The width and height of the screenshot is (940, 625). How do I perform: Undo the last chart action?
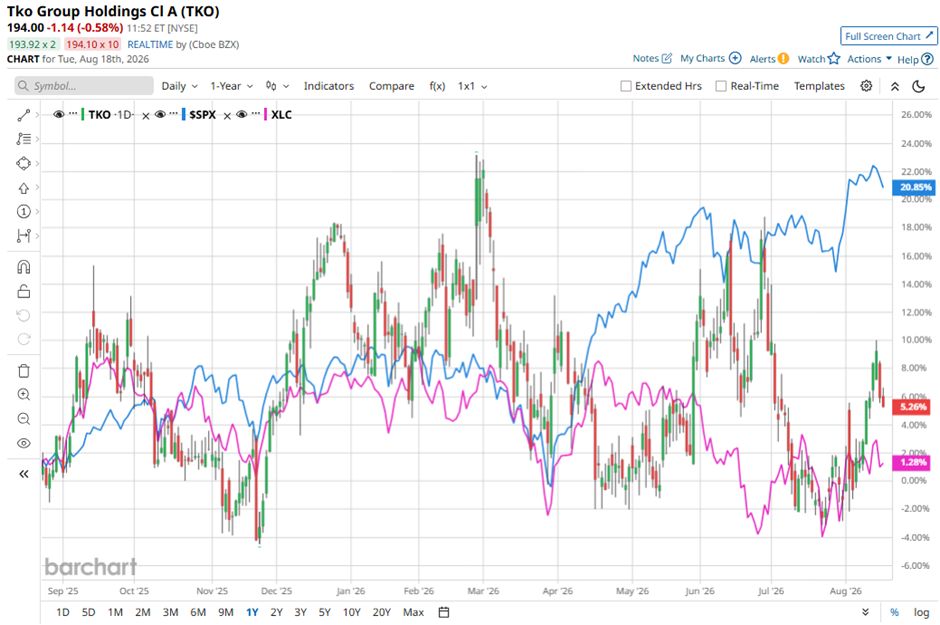(x=23, y=315)
